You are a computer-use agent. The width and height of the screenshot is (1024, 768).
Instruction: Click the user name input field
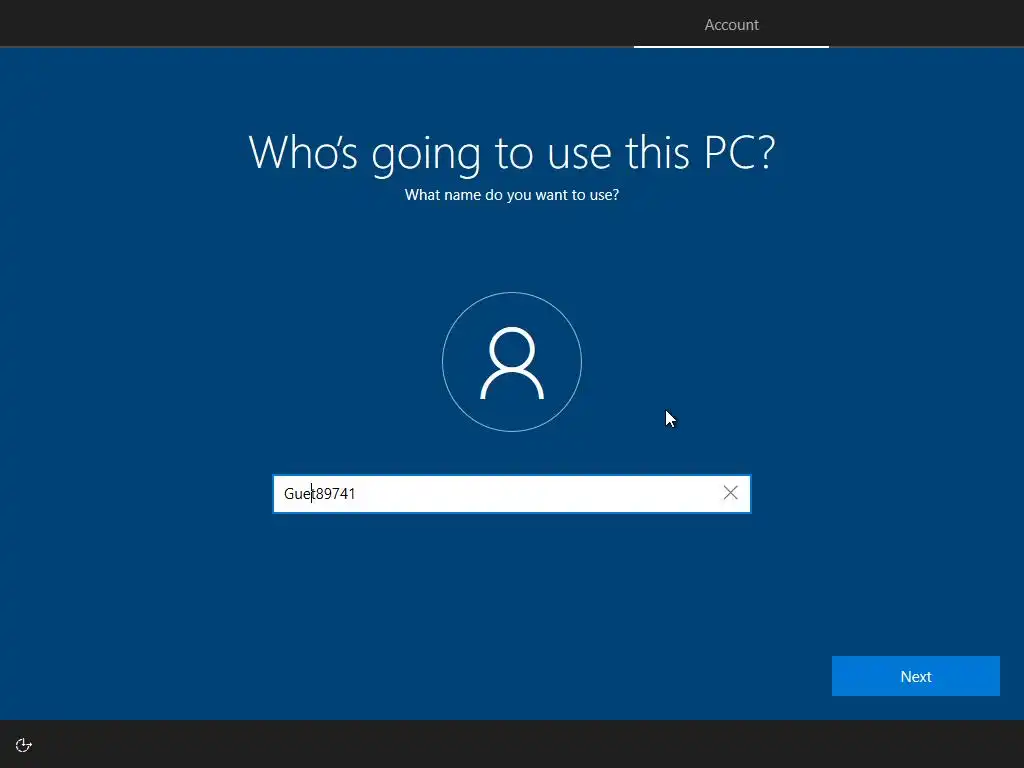click(x=511, y=494)
